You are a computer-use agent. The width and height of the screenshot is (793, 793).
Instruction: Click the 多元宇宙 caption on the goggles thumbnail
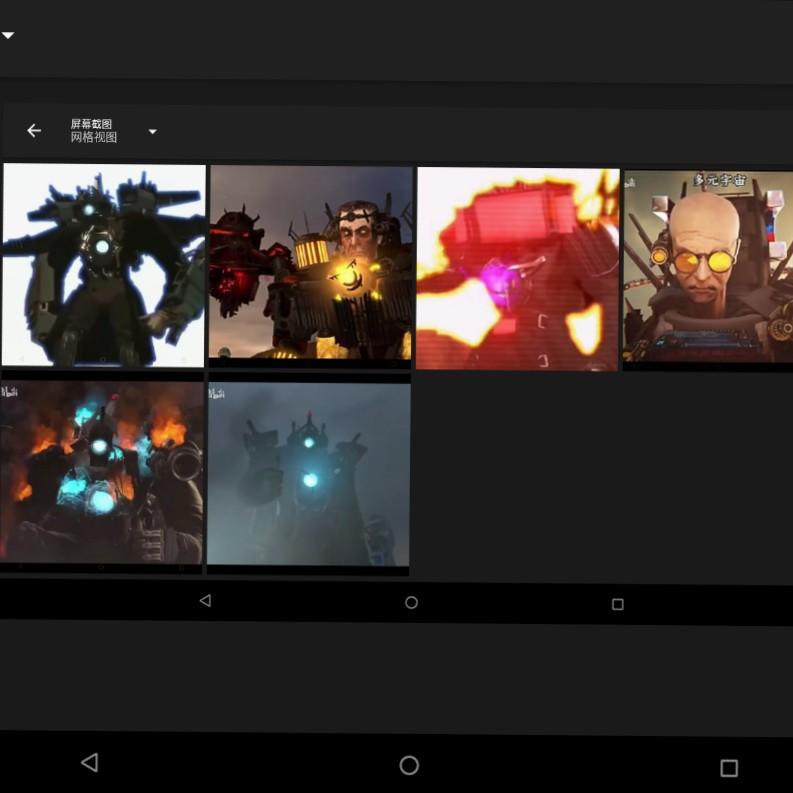[x=720, y=181]
